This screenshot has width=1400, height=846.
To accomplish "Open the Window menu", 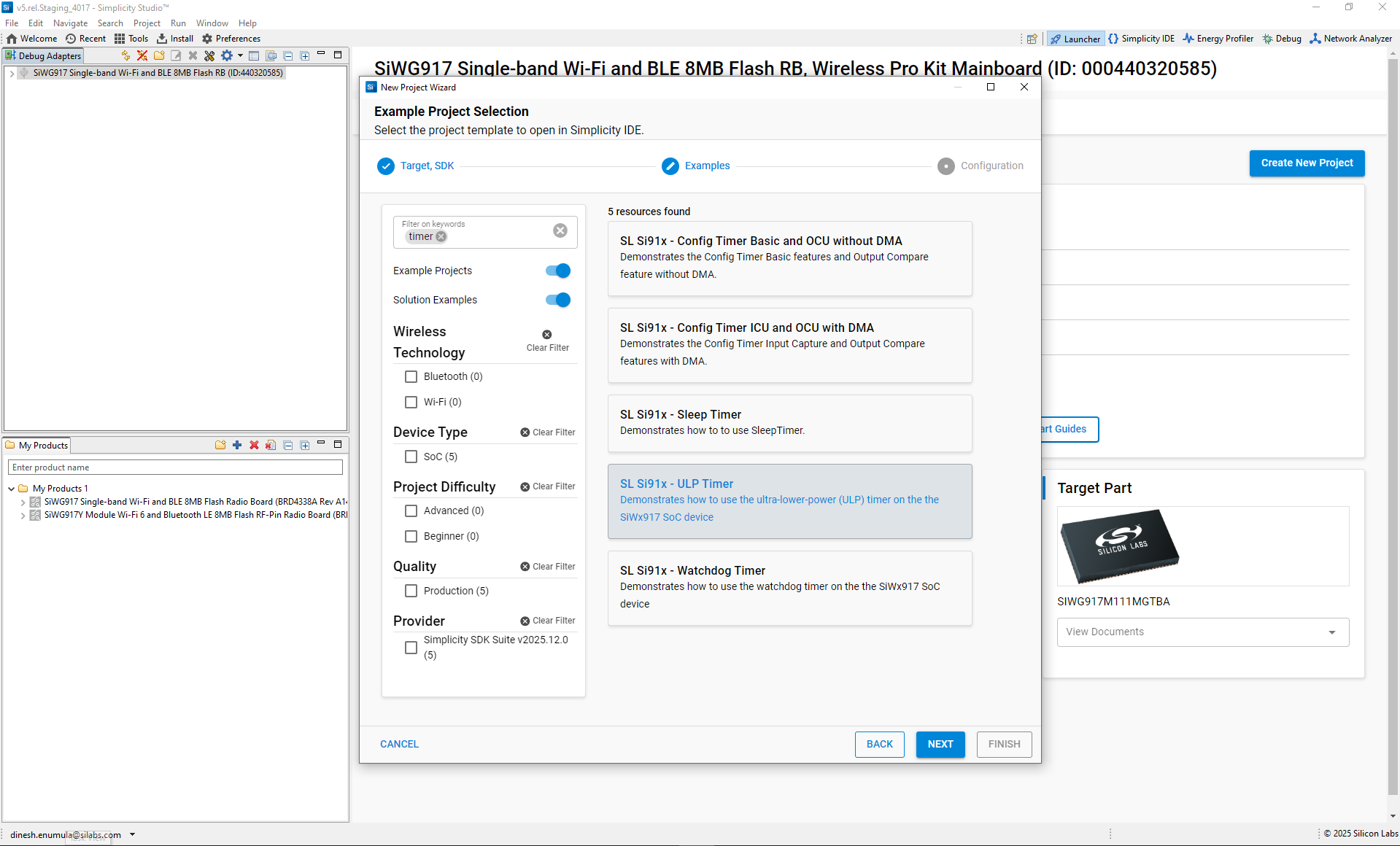I will point(212,23).
